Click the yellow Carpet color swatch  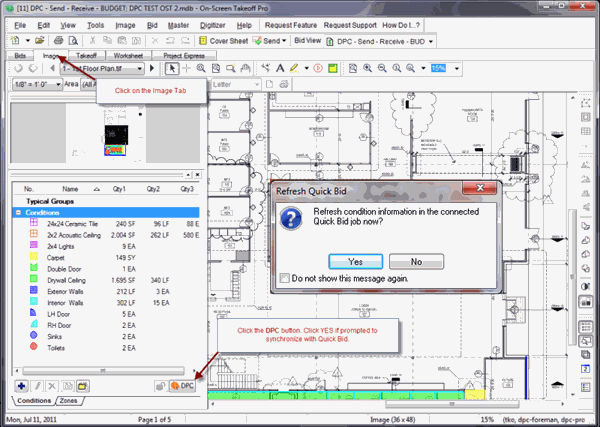[x=34, y=256]
